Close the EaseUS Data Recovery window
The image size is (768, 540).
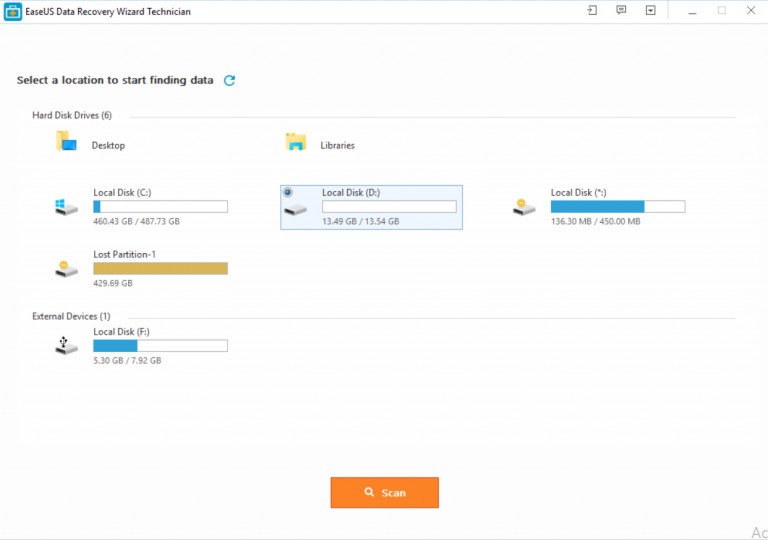coord(751,10)
